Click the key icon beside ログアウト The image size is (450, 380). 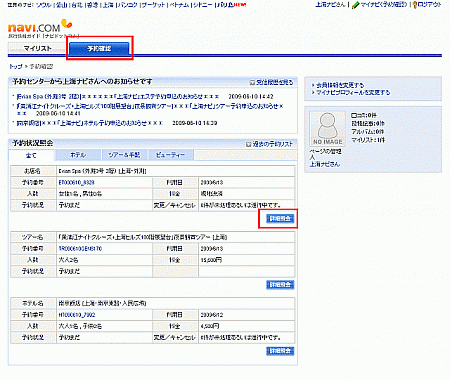(415, 5)
